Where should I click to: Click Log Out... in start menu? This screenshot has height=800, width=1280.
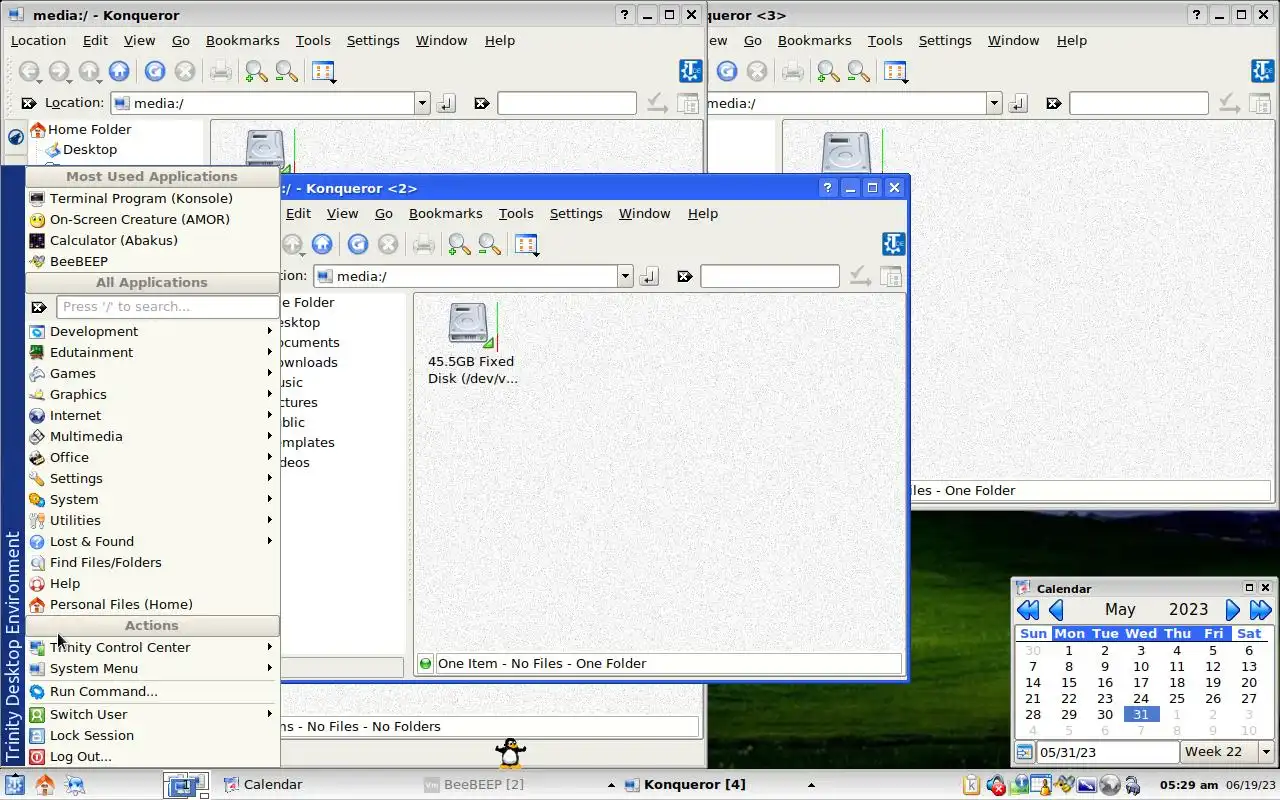pyautogui.click(x=152, y=756)
